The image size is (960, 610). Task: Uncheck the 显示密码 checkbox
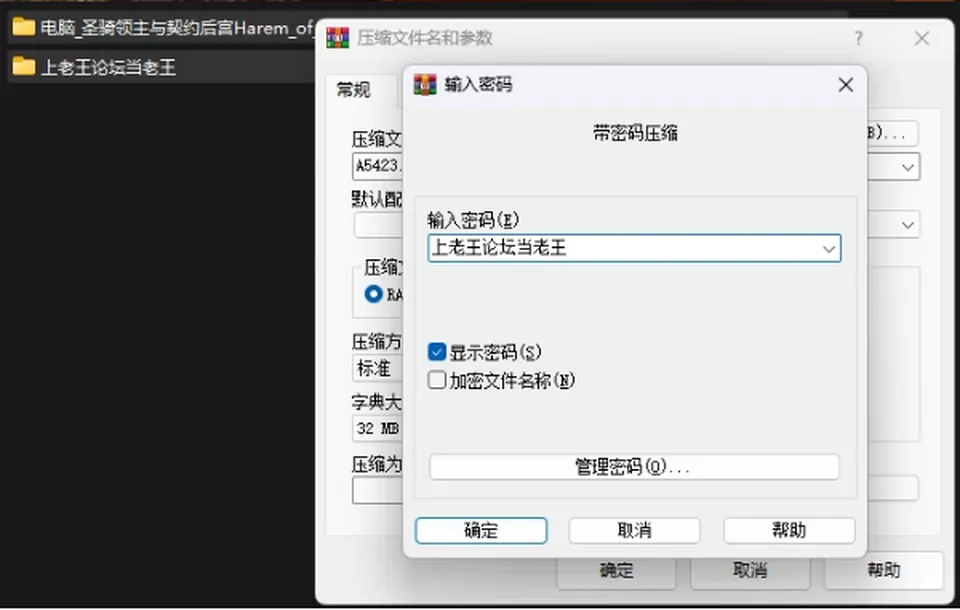pos(437,352)
